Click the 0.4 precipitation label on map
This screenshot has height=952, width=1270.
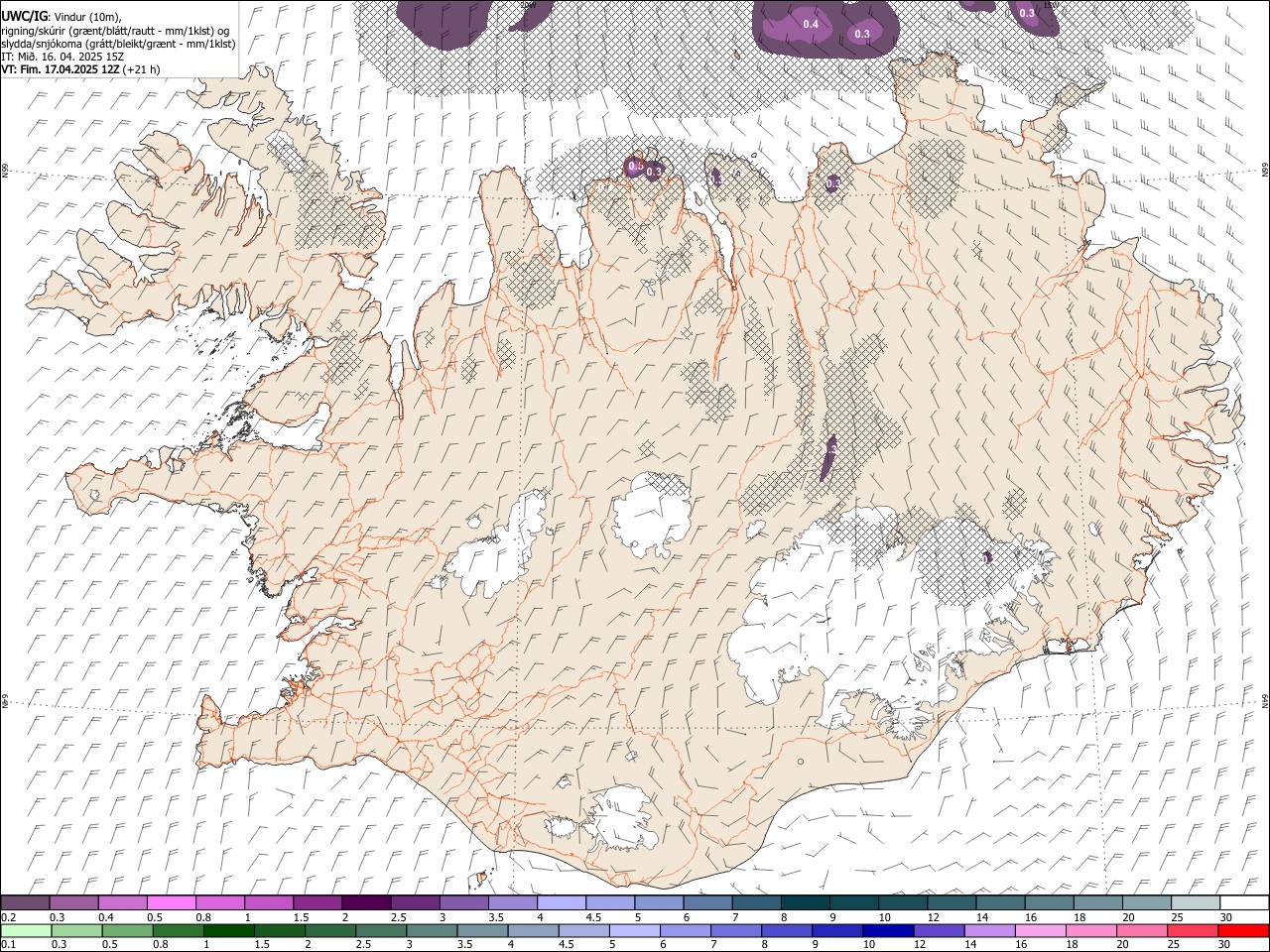[810, 24]
